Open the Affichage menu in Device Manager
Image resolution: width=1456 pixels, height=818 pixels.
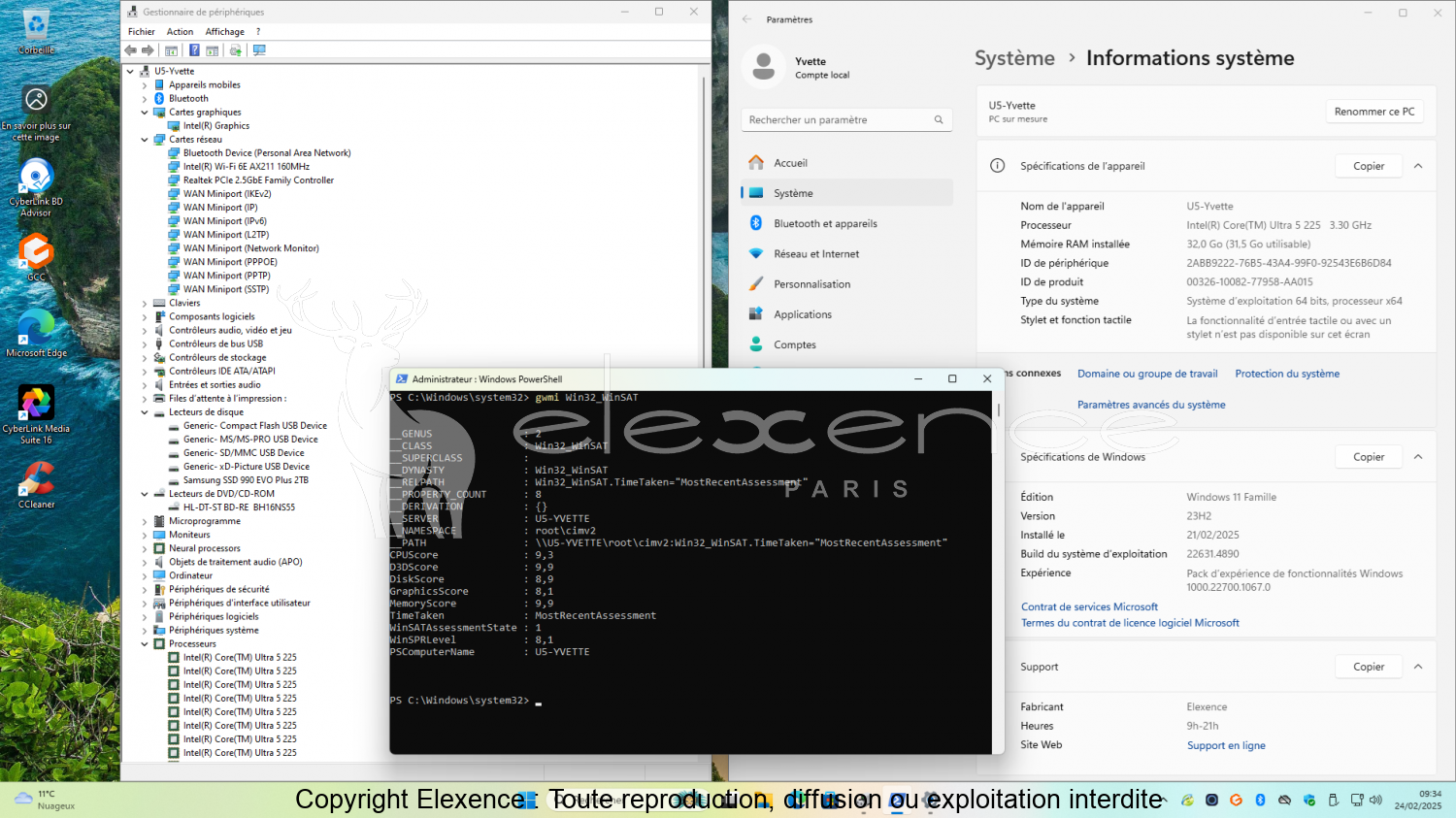(224, 32)
